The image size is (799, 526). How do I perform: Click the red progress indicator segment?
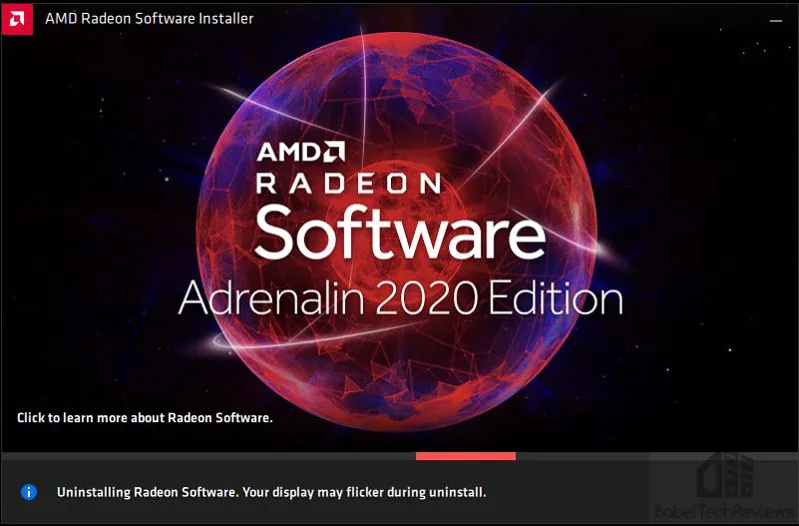pos(466,456)
